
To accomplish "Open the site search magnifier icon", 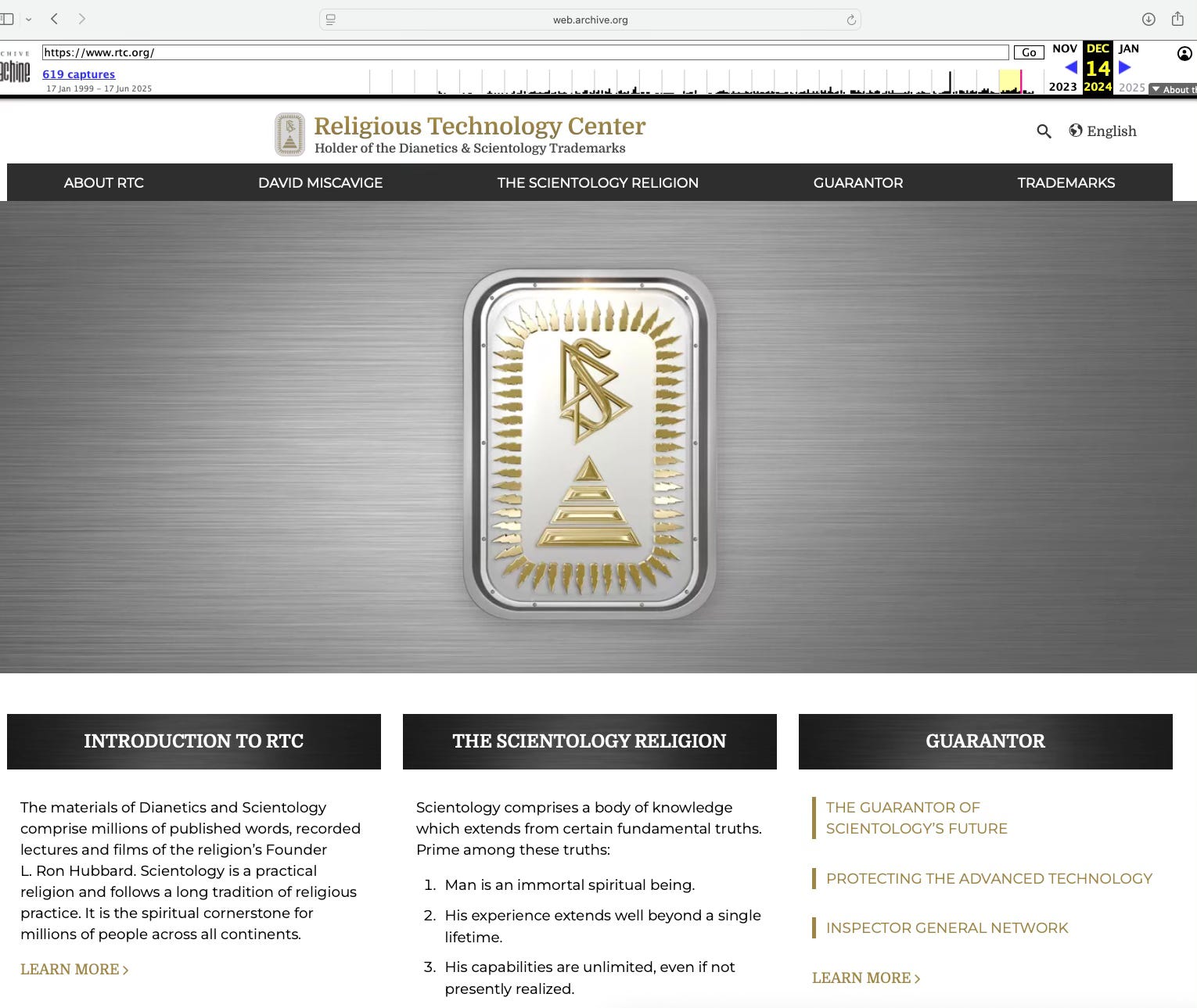I will click(1044, 131).
